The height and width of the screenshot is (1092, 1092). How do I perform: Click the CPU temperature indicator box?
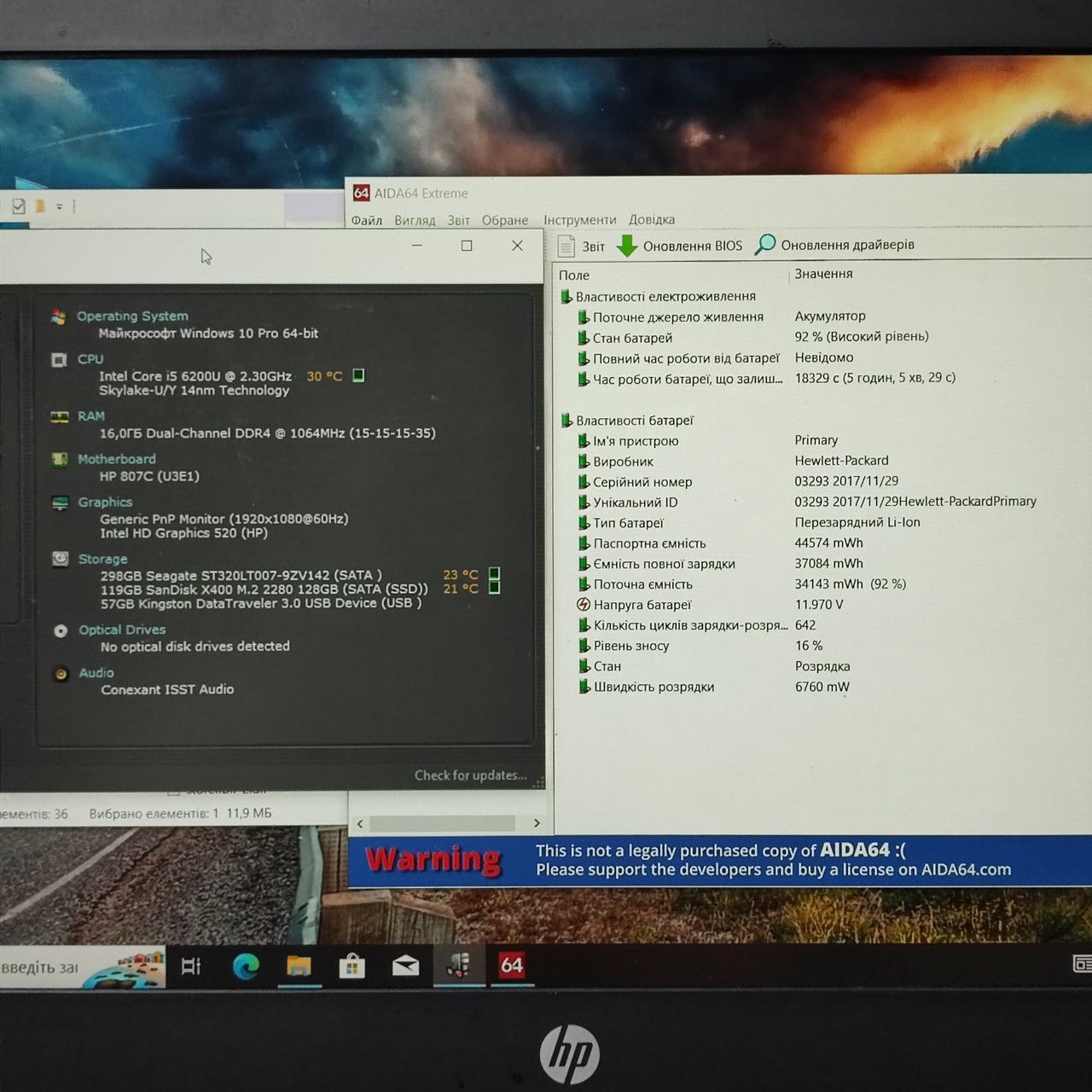[x=358, y=375]
